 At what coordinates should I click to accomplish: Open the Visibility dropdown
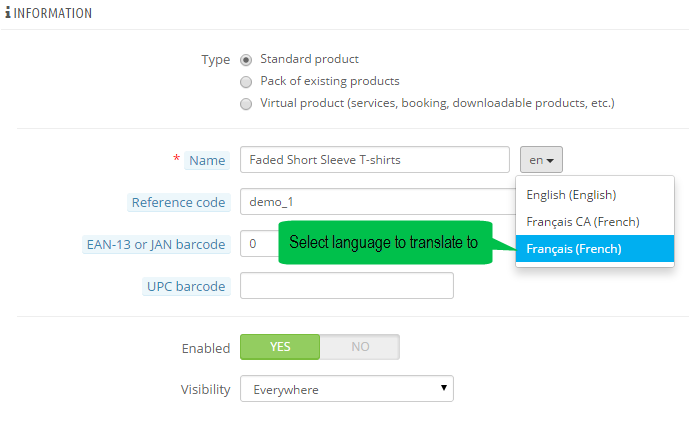coord(347,389)
